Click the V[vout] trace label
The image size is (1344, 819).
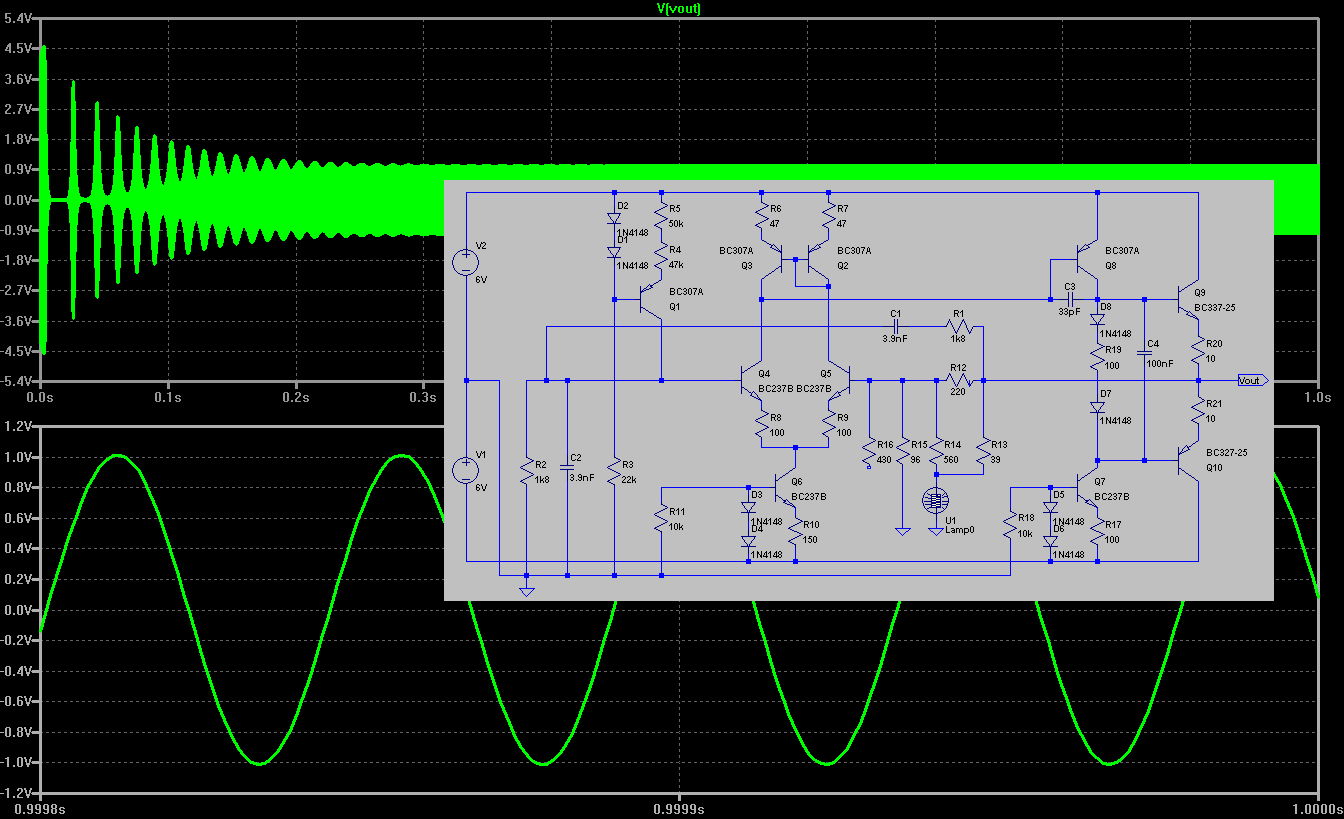pyautogui.click(x=677, y=7)
